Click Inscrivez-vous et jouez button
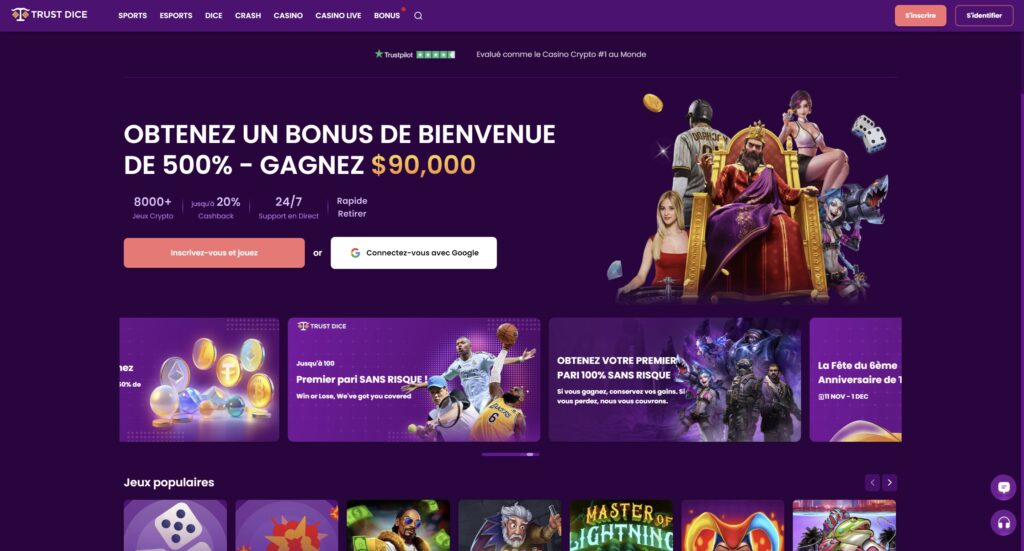 tap(214, 253)
